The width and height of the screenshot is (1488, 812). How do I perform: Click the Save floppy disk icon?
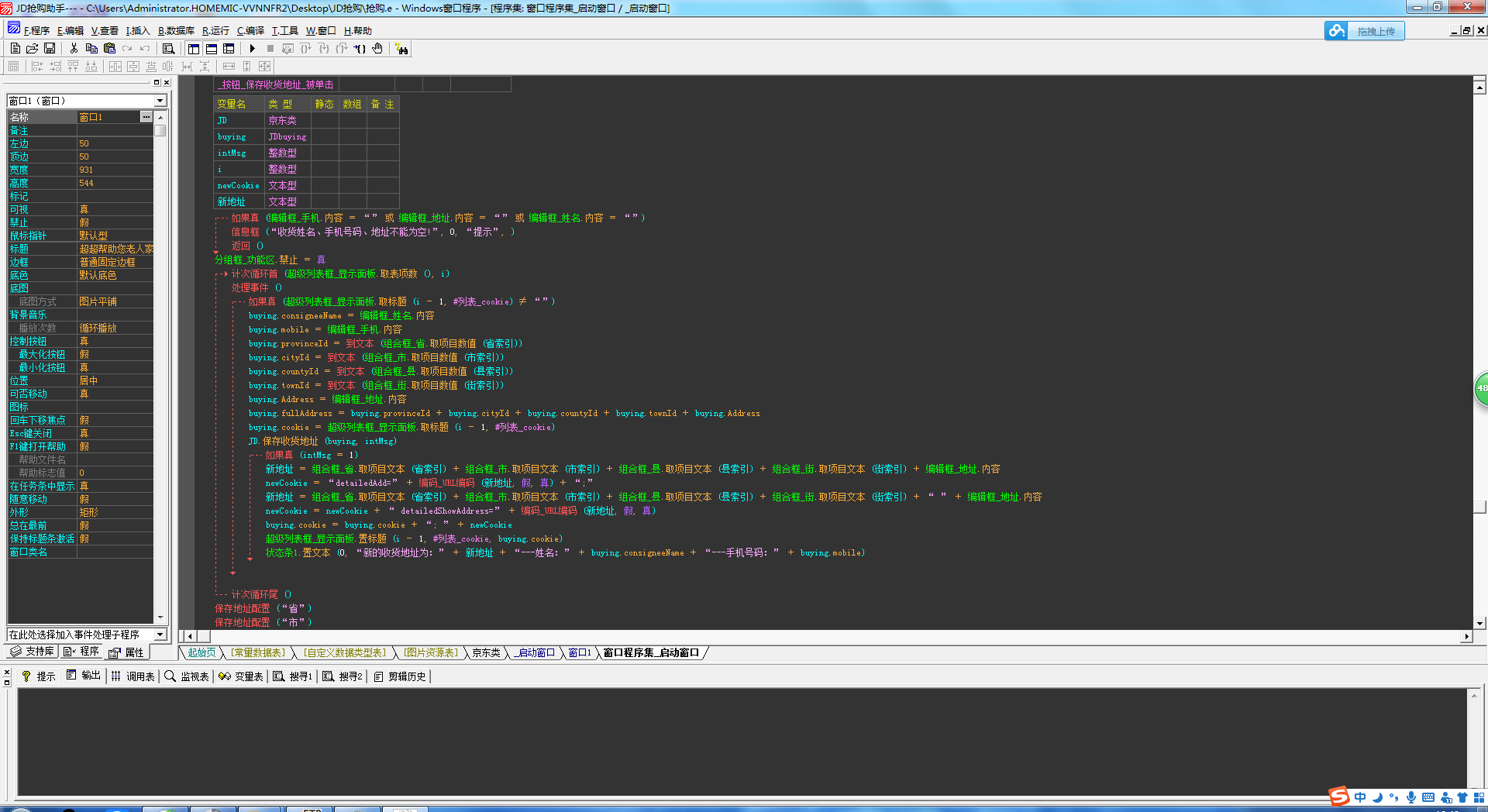tap(50, 49)
